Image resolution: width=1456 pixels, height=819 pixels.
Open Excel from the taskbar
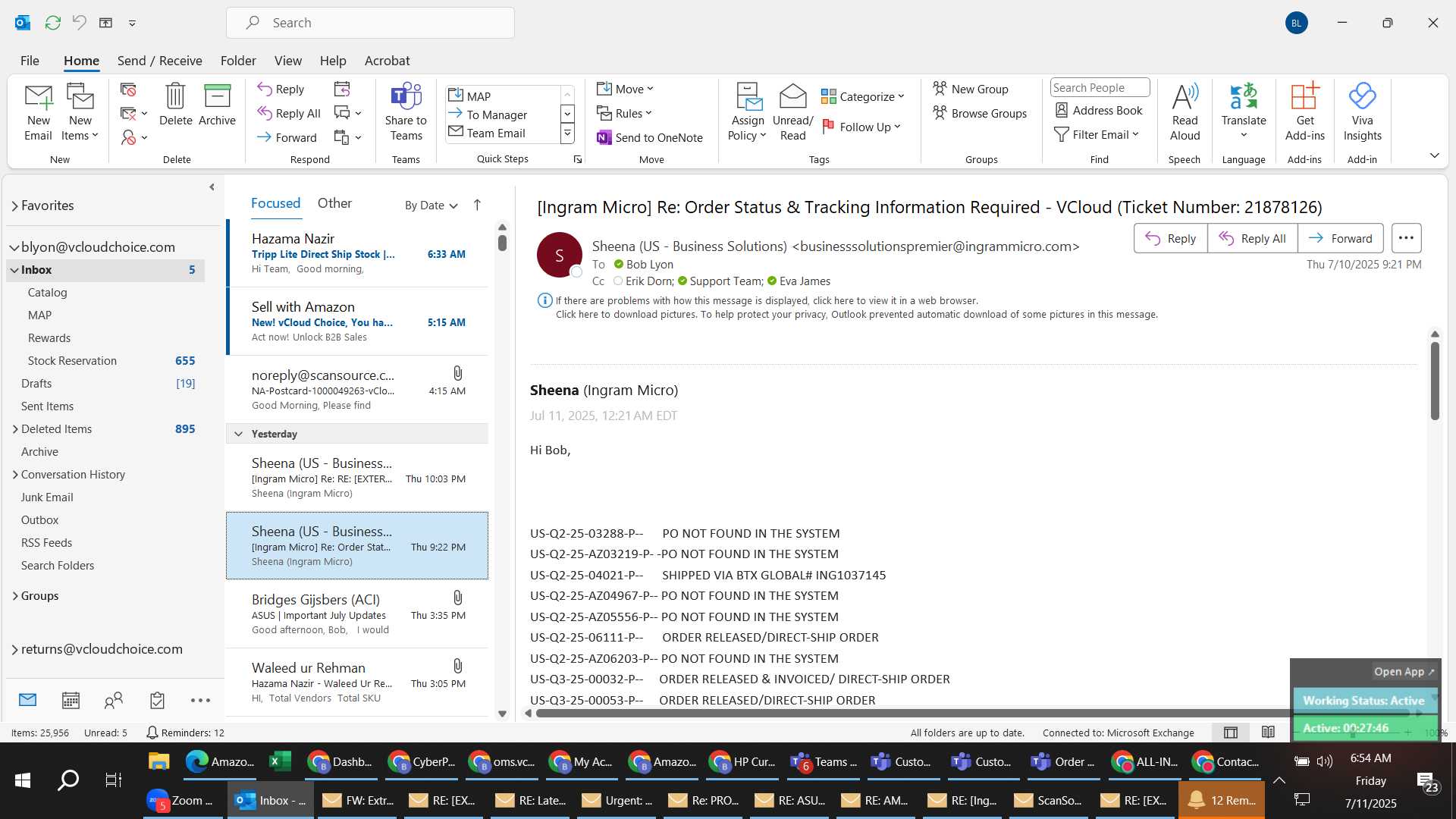pyautogui.click(x=279, y=761)
